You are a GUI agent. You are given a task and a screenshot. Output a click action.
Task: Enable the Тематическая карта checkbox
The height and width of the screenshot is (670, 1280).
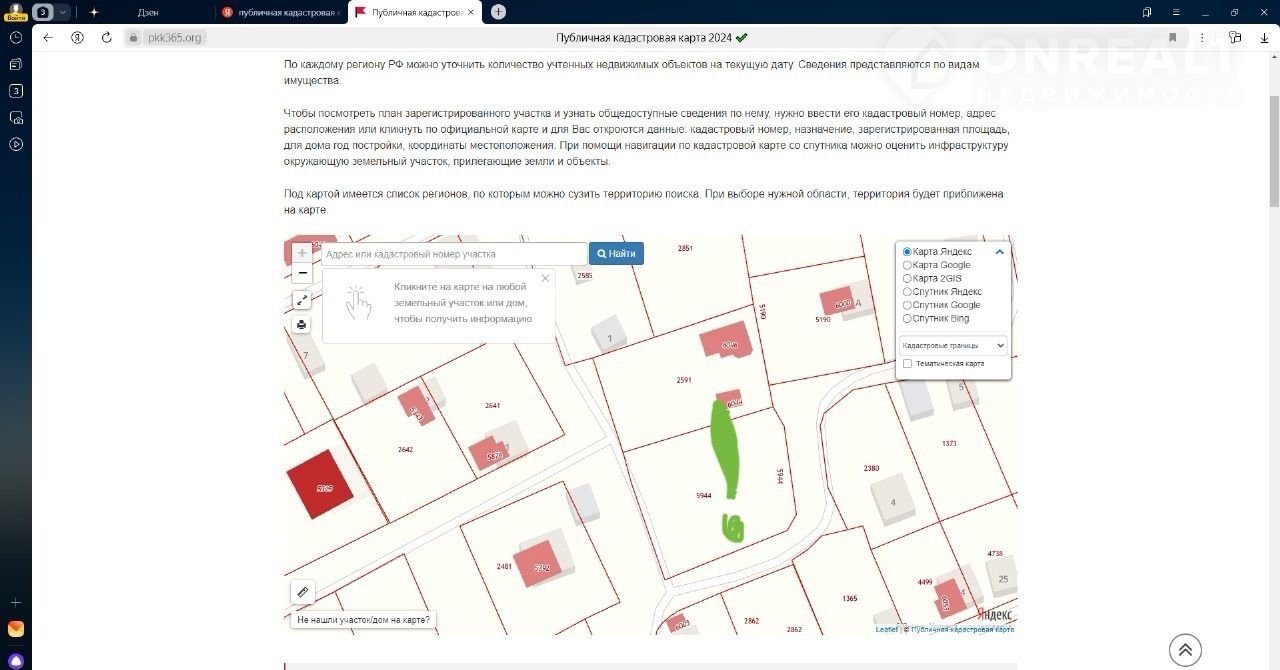(x=907, y=364)
